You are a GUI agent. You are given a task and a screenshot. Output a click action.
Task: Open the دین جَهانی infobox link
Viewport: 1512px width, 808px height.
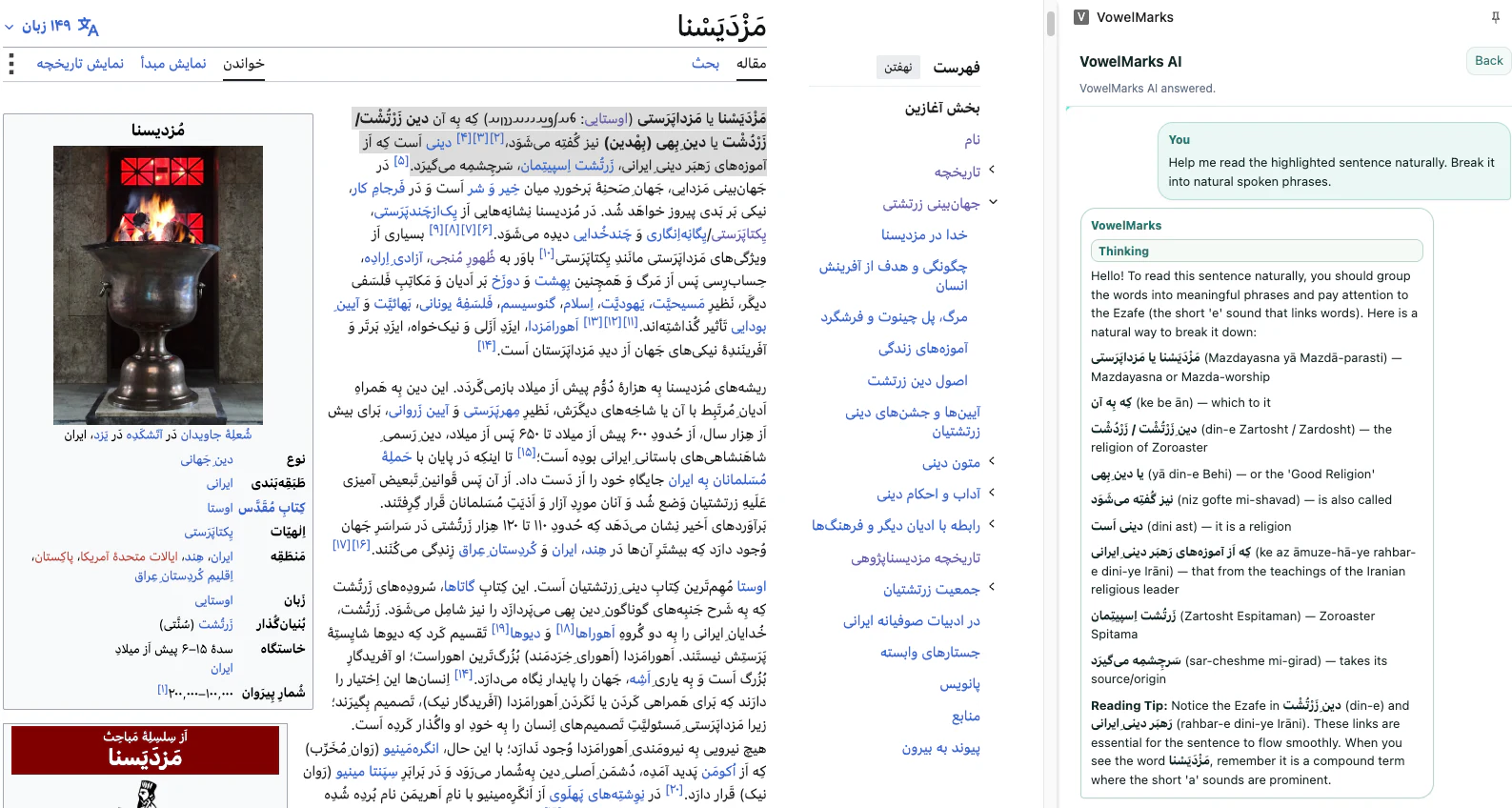[207, 460]
